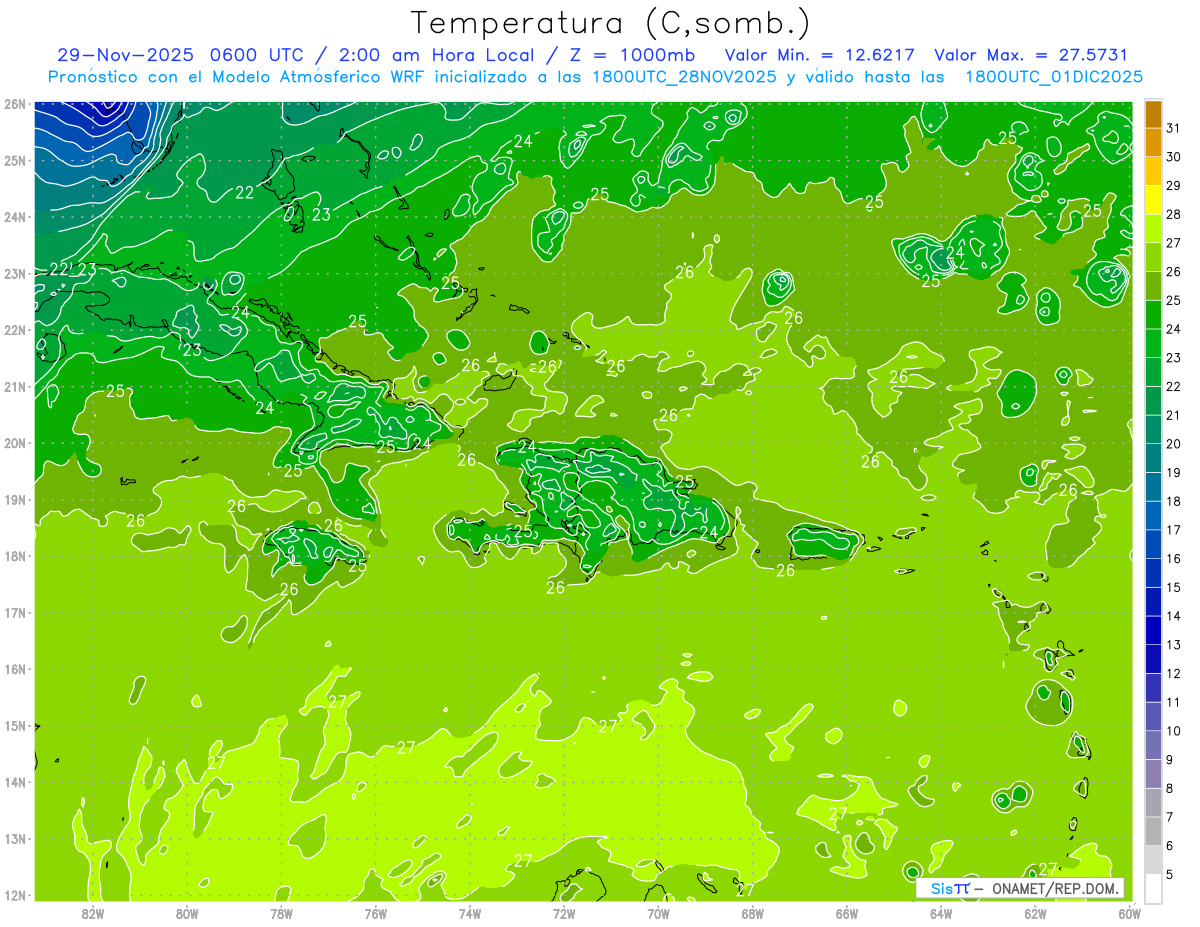
Task: Click the '20N' latitude axis label
Action: 14,443
